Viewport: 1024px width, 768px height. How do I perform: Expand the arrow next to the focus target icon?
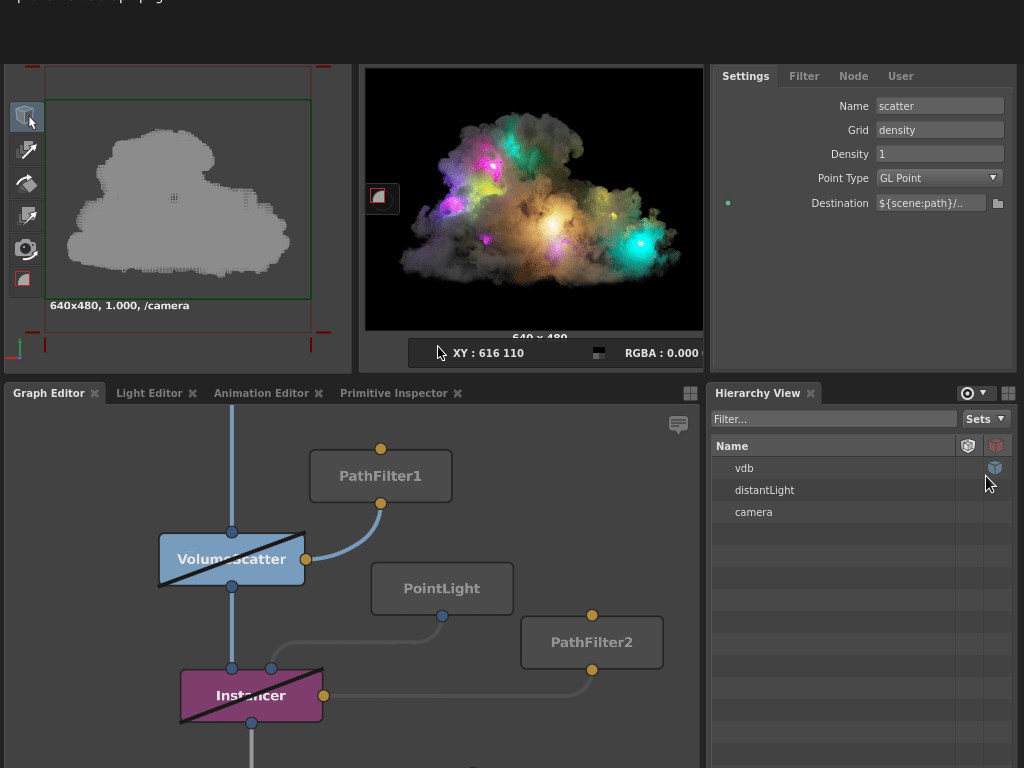pos(983,393)
